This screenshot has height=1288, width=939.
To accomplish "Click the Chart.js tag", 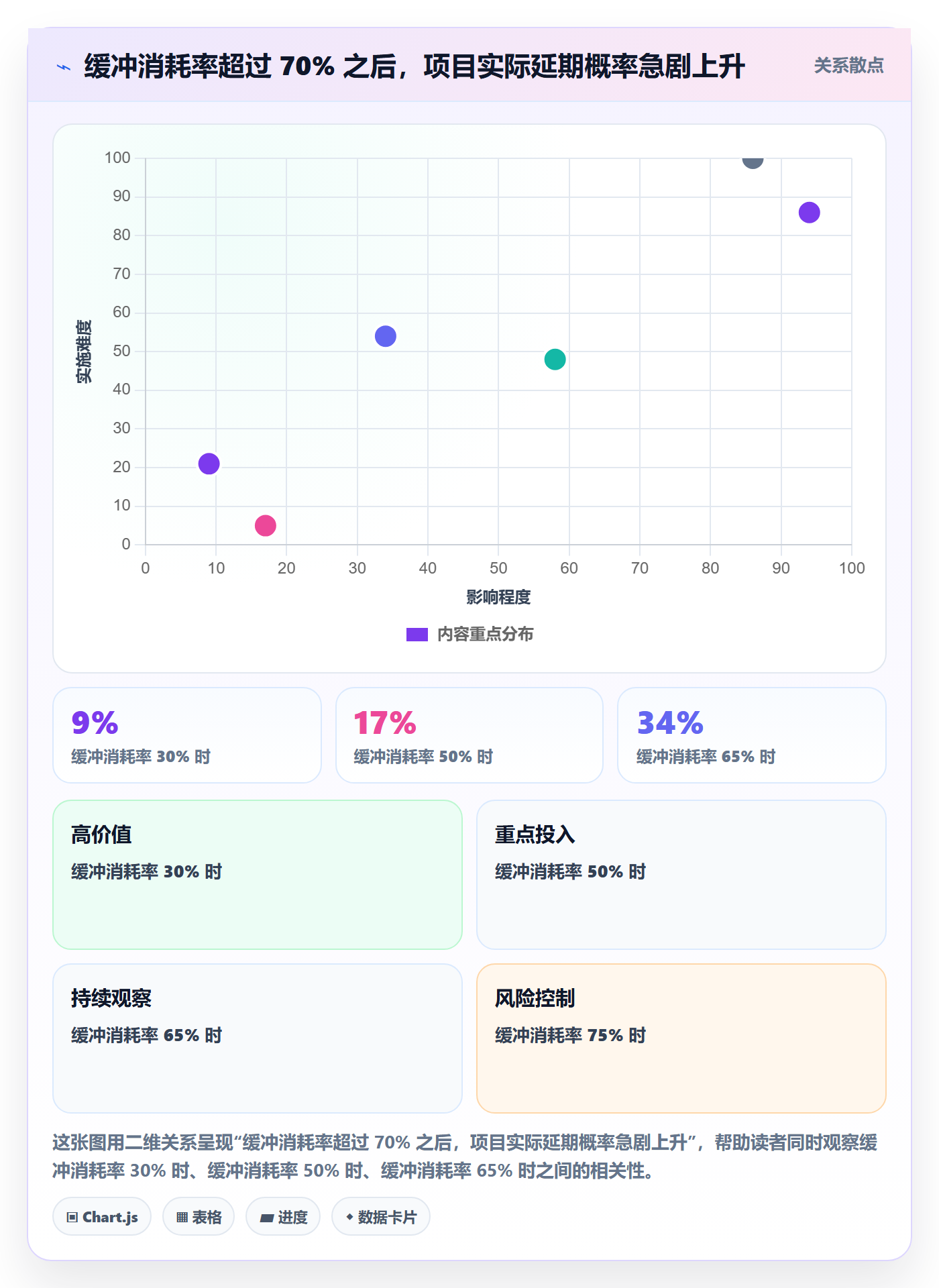I will click(102, 1217).
